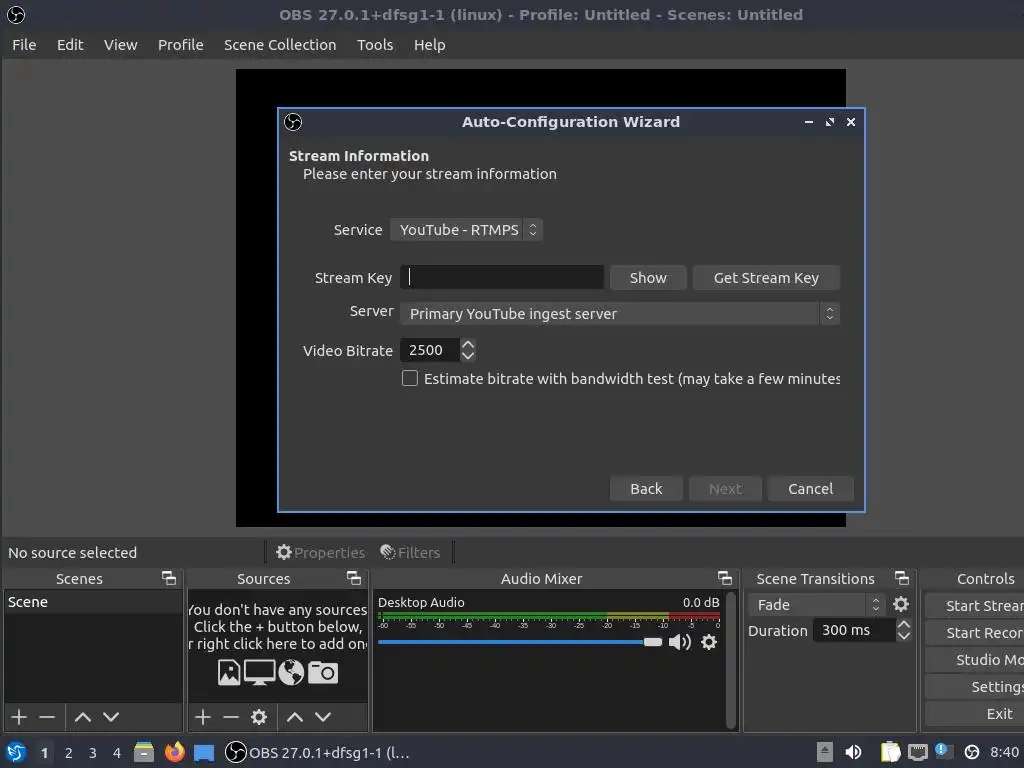The height and width of the screenshot is (768, 1024).
Task: Increase transition Duration with the up arrow
Action: pos(904,624)
